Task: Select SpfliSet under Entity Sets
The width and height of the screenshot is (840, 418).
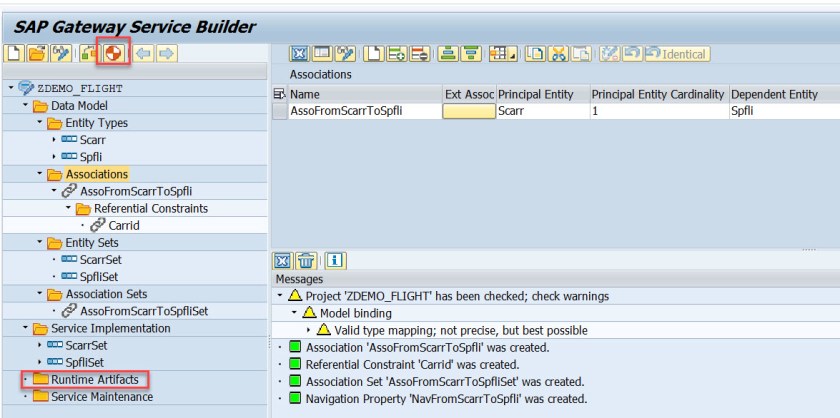Action: (x=99, y=277)
